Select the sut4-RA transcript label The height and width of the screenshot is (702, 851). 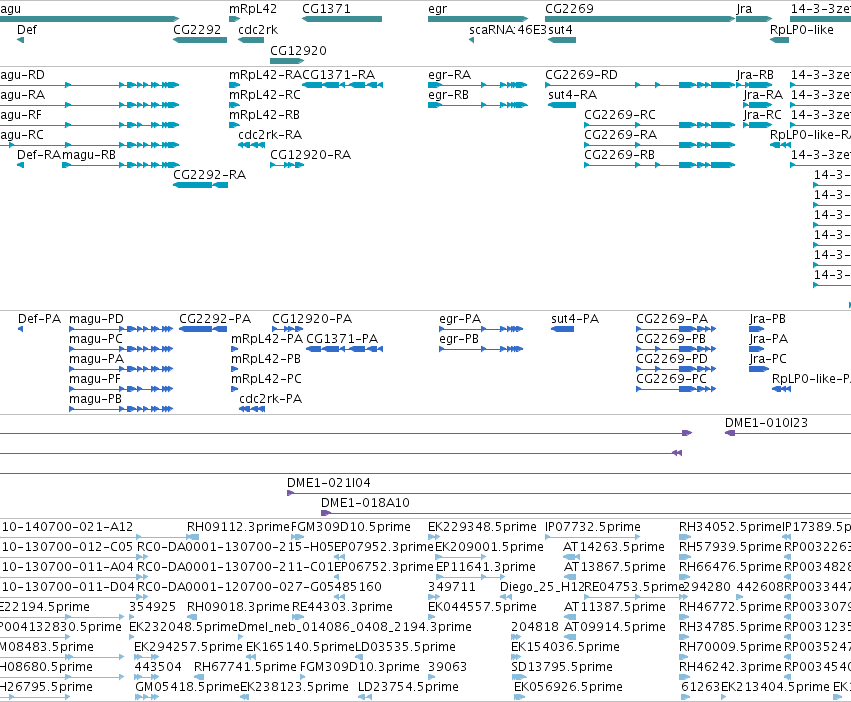[x=573, y=95]
